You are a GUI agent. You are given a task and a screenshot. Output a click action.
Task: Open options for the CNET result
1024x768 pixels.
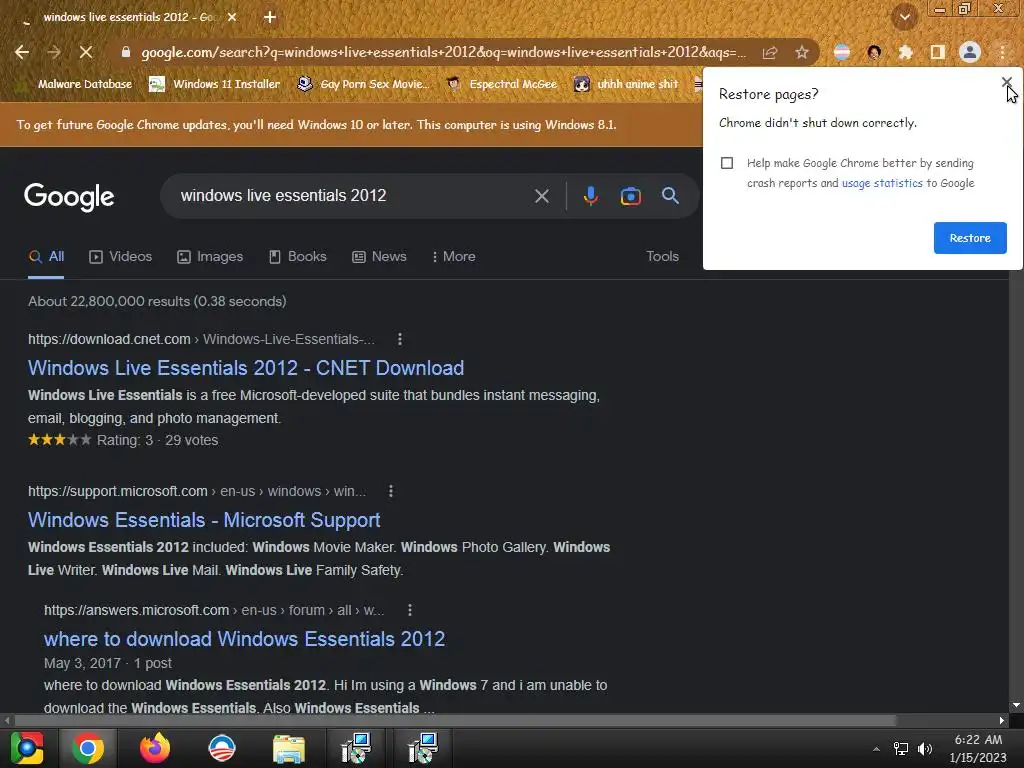pyautogui.click(x=400, y=340)
